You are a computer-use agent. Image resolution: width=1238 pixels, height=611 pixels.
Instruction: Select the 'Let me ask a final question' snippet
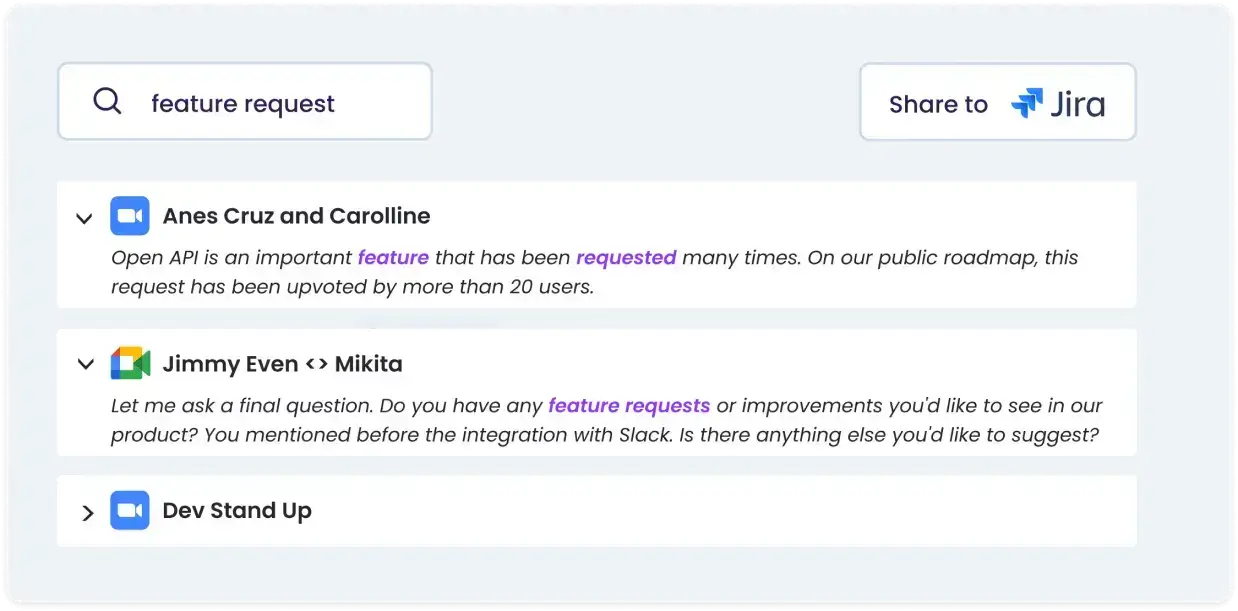[606, 421]
